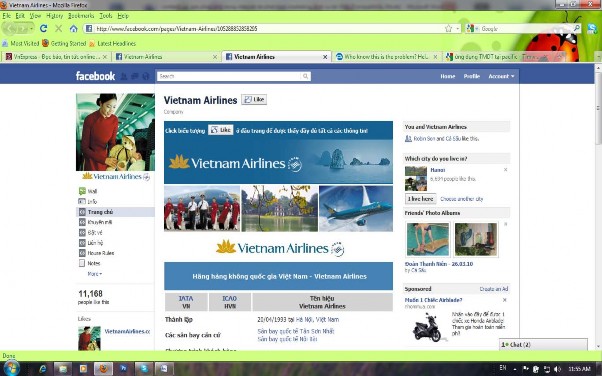The image size is (602, 376).
Task: Click the facebook logo
Action: coord(95,76)
